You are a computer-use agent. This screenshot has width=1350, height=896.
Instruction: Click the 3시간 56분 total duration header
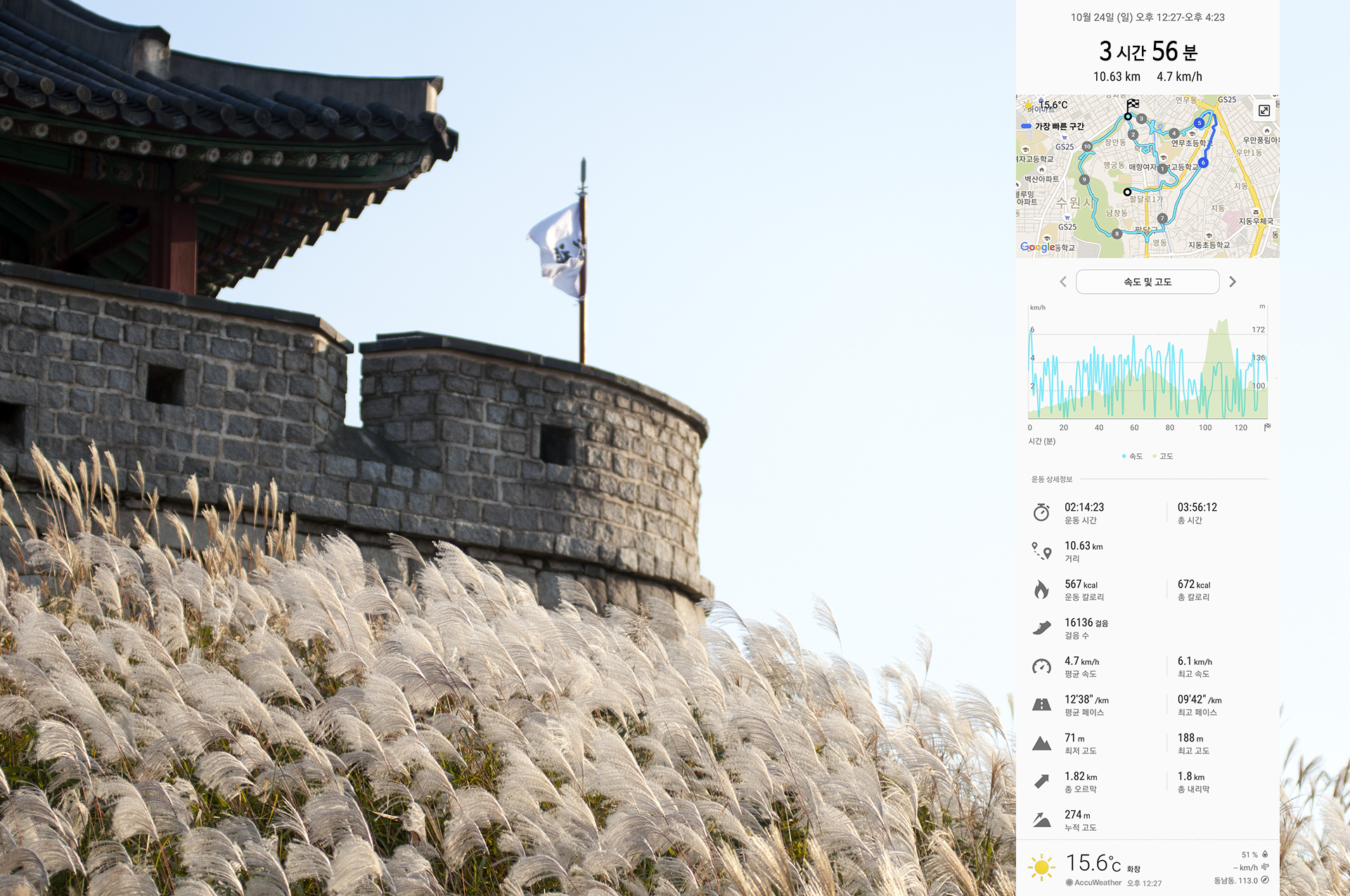(1147, 51)
